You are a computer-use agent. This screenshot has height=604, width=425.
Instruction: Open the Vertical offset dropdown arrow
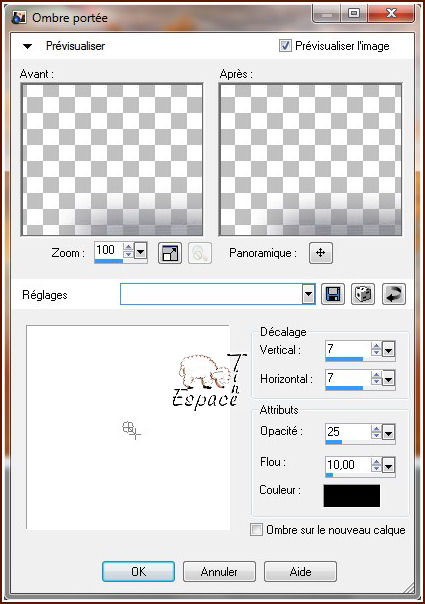coord(388,350)
